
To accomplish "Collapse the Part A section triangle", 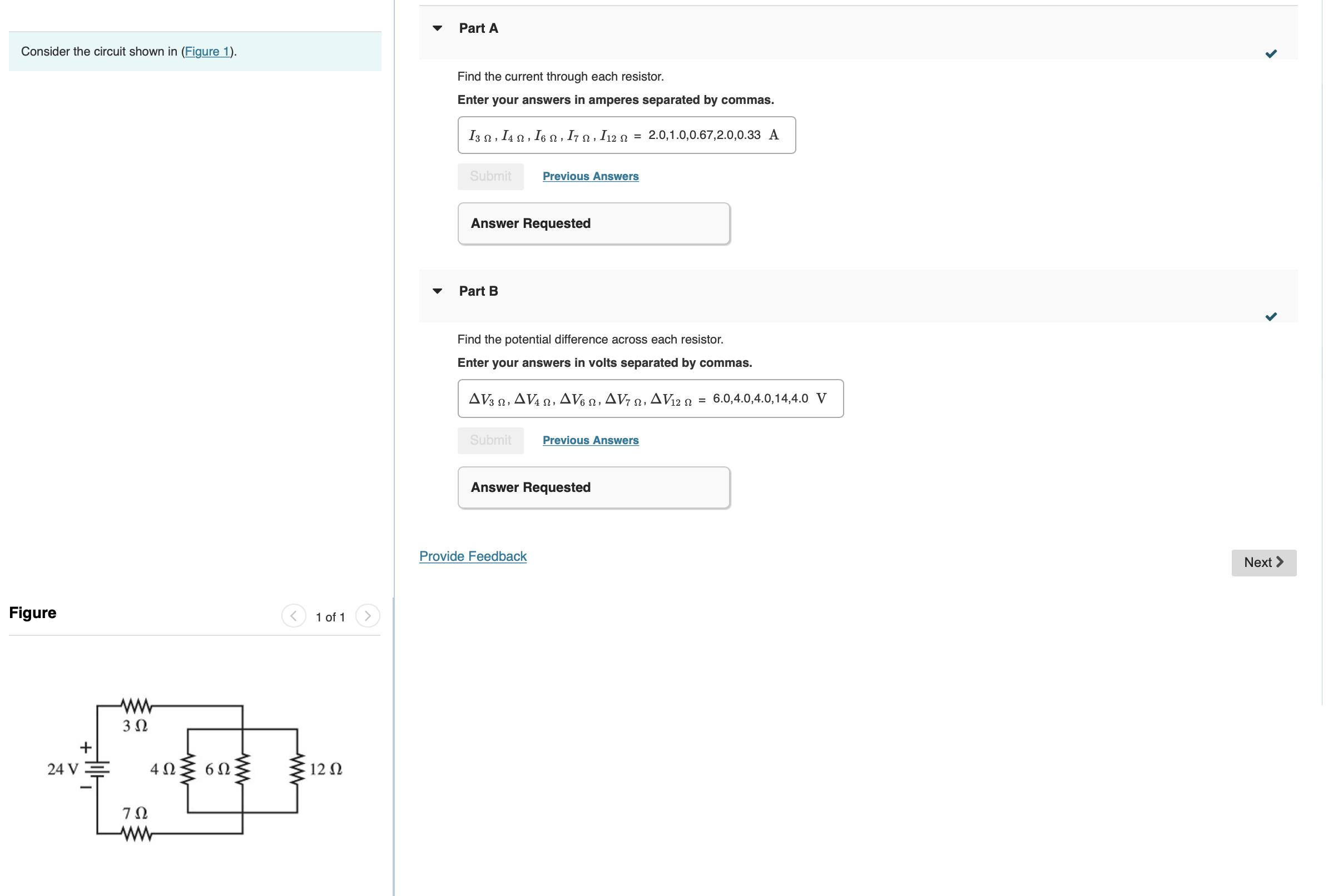I will 437,28.
